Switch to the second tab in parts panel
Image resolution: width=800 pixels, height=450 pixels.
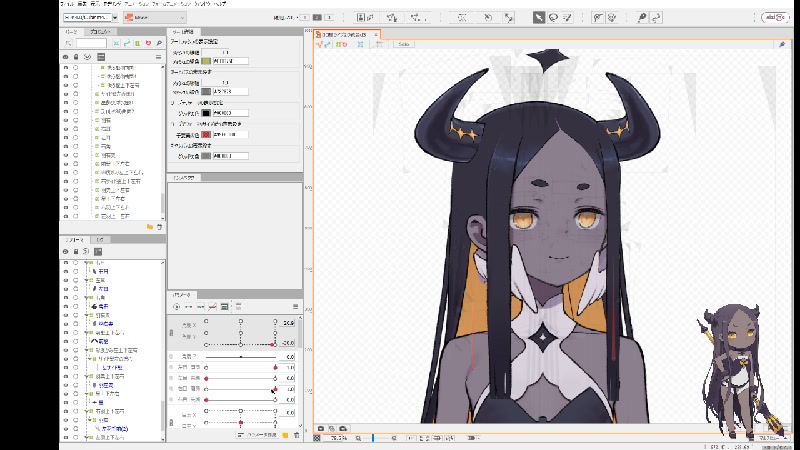(100, 33)
